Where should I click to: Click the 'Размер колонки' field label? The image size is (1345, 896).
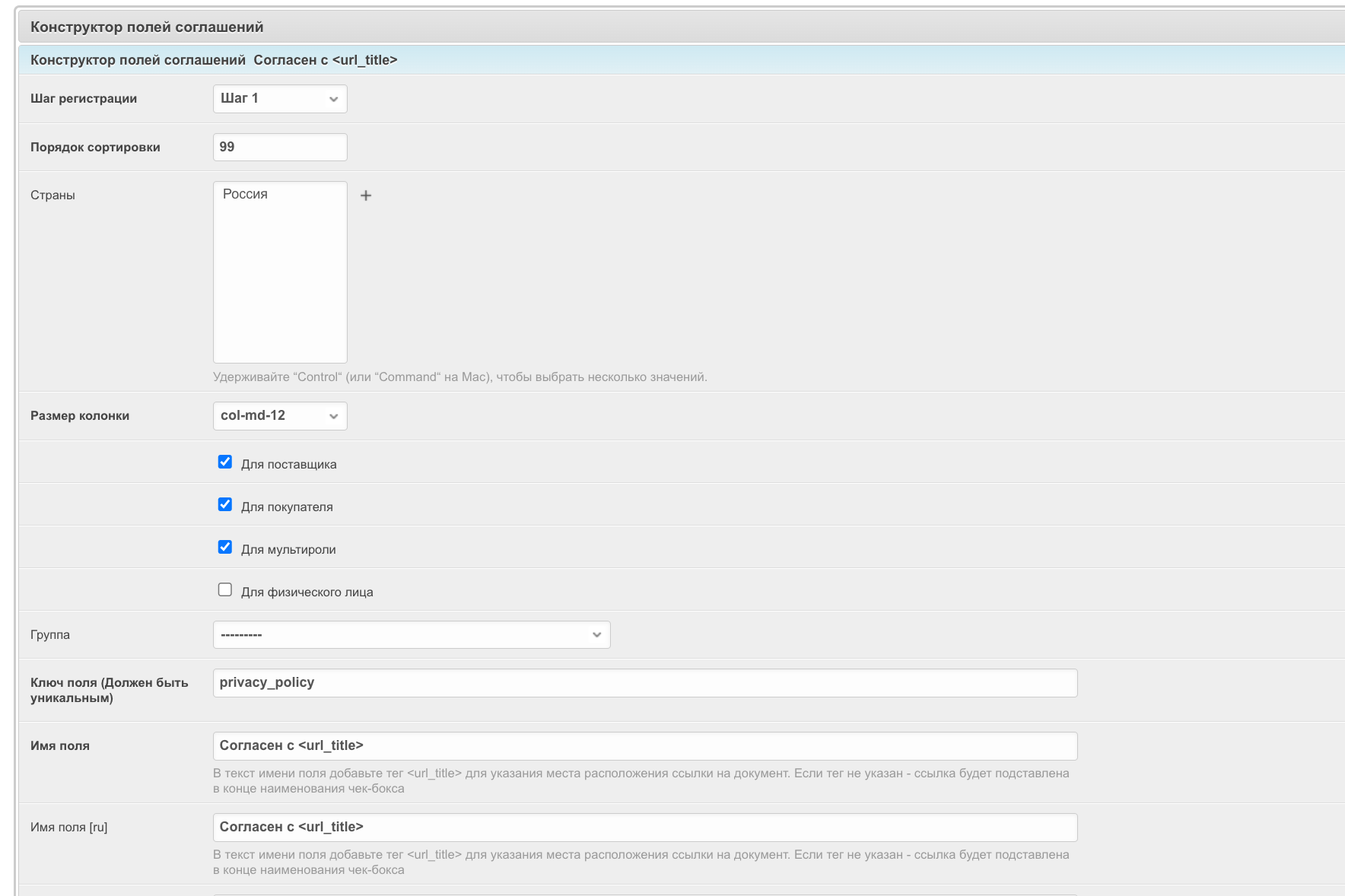[80, 416]
